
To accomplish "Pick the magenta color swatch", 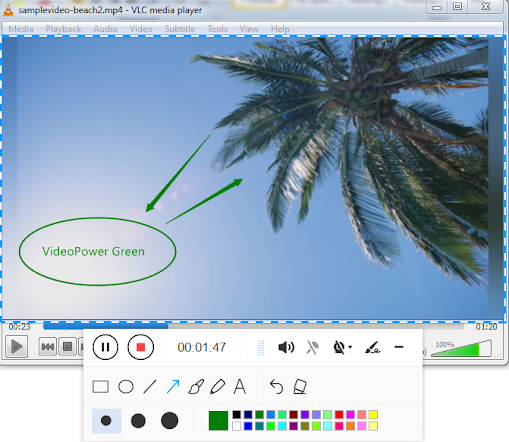I will [x=350, y=415].
